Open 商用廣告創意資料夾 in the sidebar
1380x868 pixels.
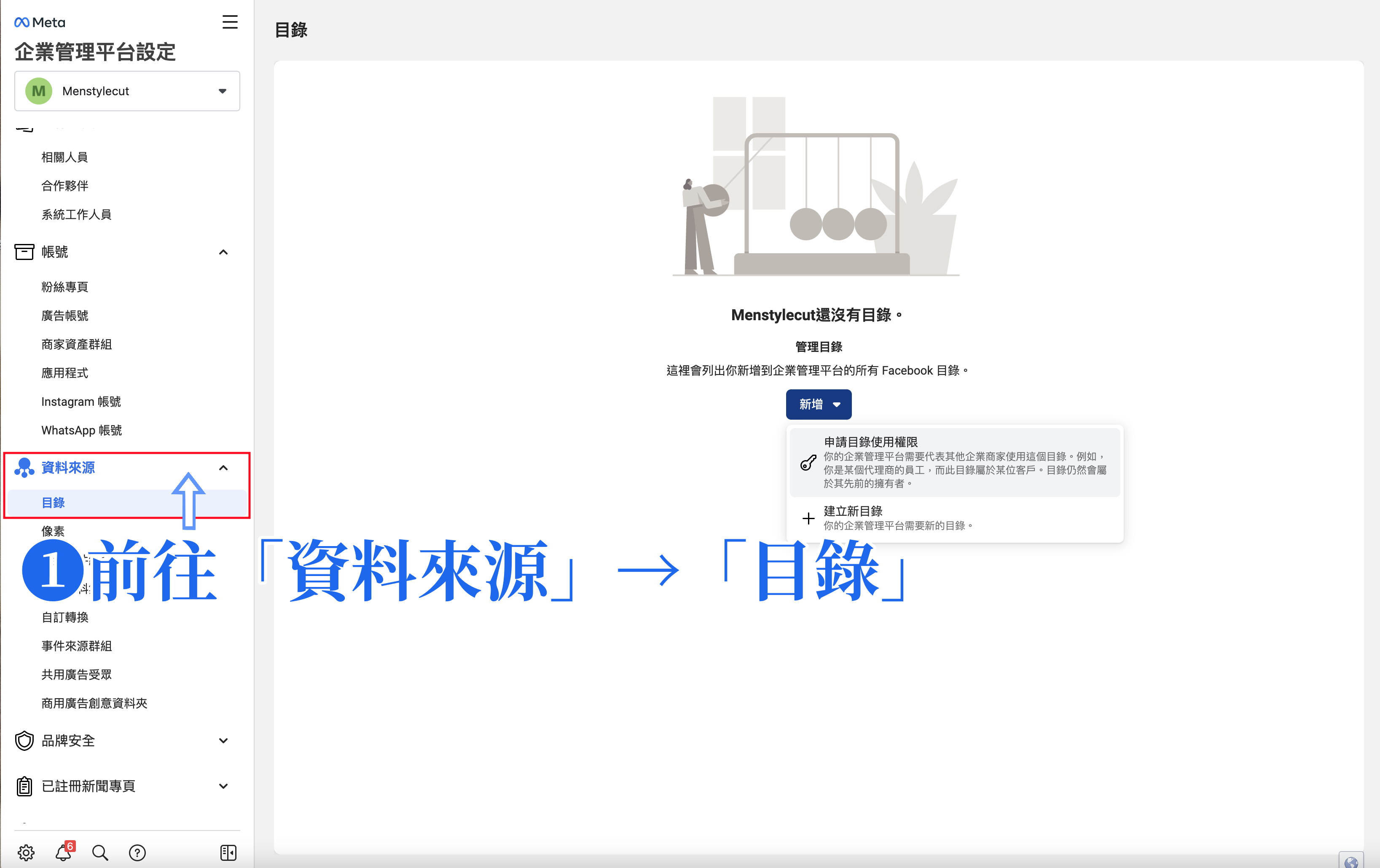pos(94,703)
